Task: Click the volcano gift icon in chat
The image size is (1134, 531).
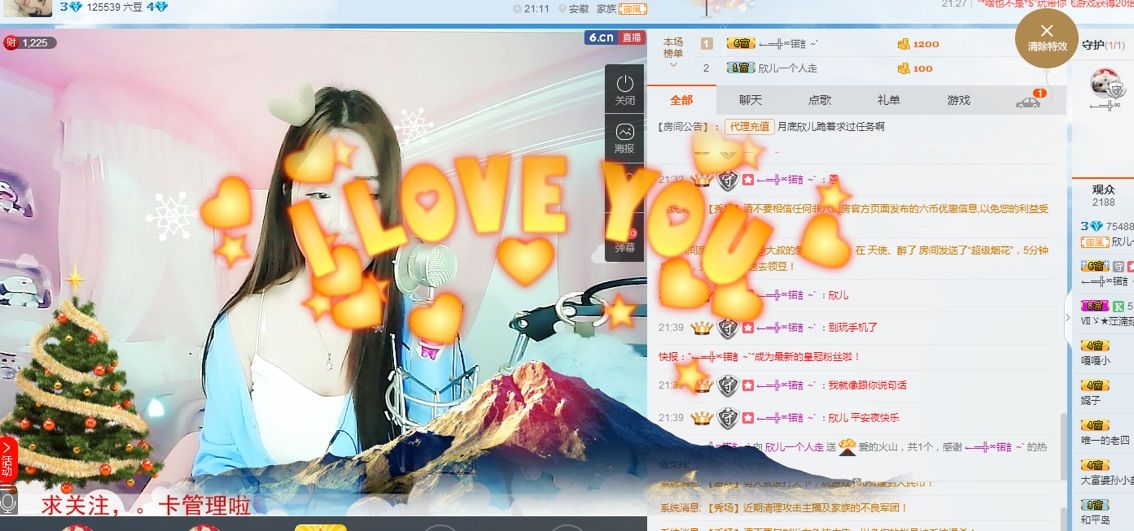Action: click(x=848, y=447)
